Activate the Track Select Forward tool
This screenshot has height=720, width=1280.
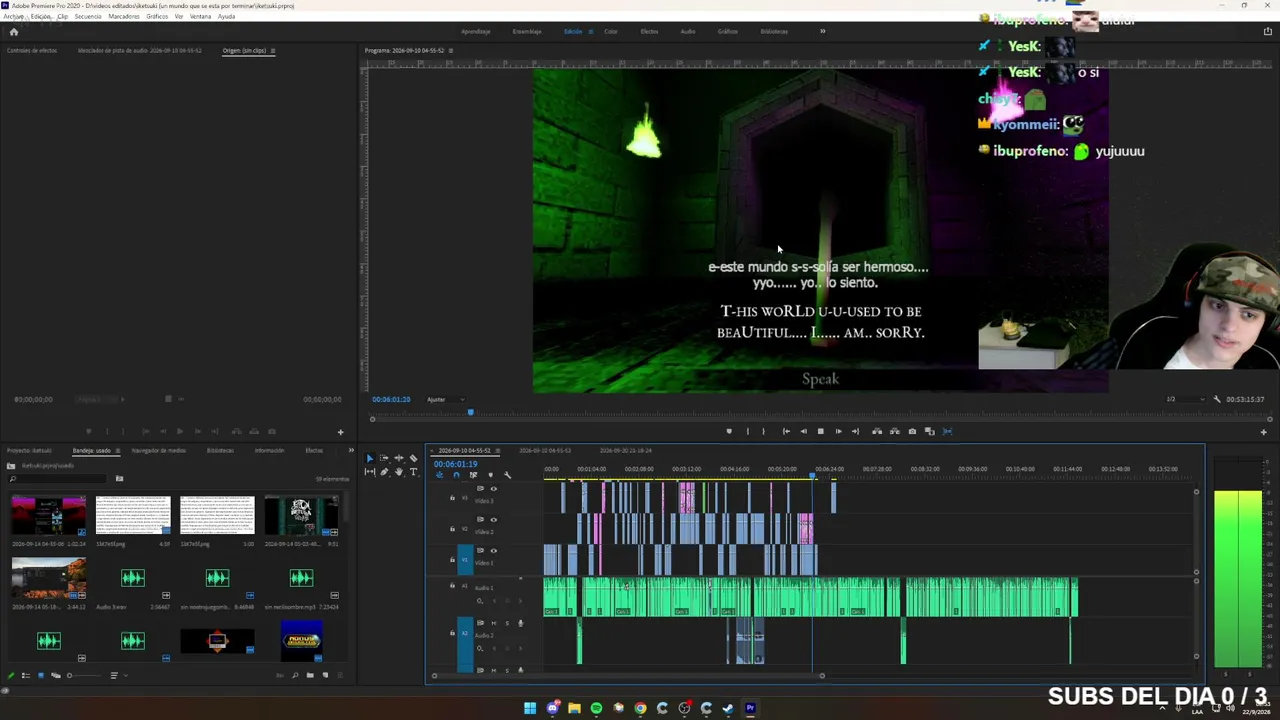[x=384, y=458]
